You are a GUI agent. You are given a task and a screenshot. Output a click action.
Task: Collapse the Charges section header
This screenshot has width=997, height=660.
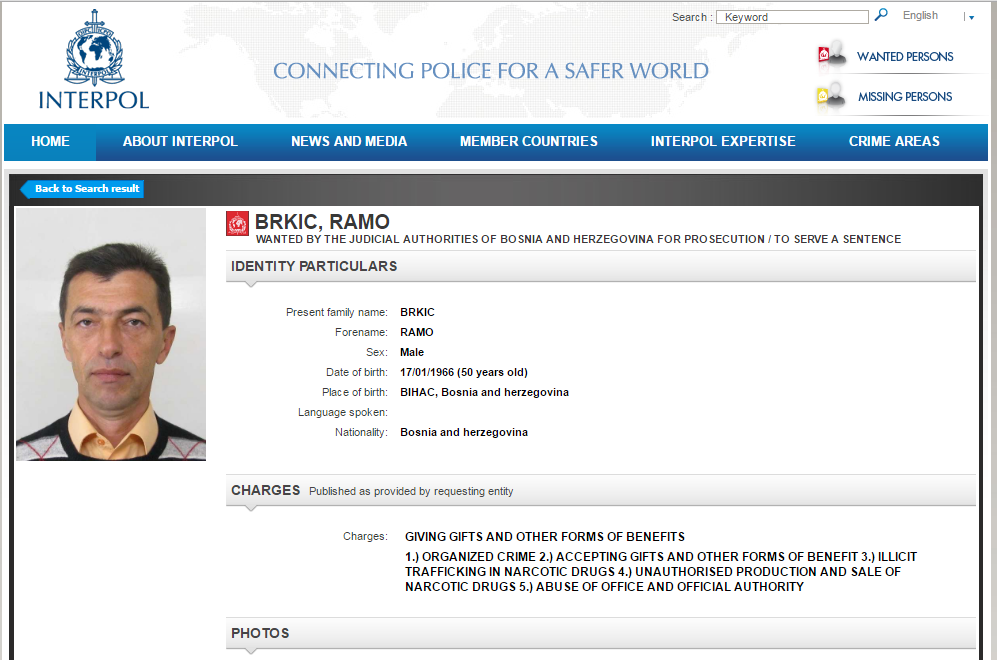(600, 491)
